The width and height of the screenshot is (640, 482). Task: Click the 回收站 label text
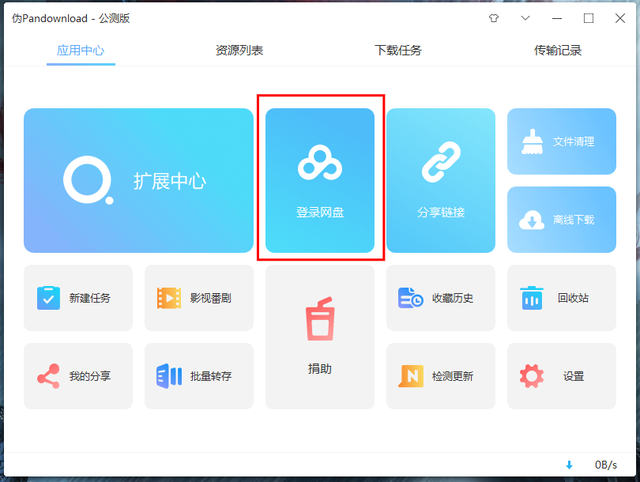pyautogui.click(x=573, y=298)
